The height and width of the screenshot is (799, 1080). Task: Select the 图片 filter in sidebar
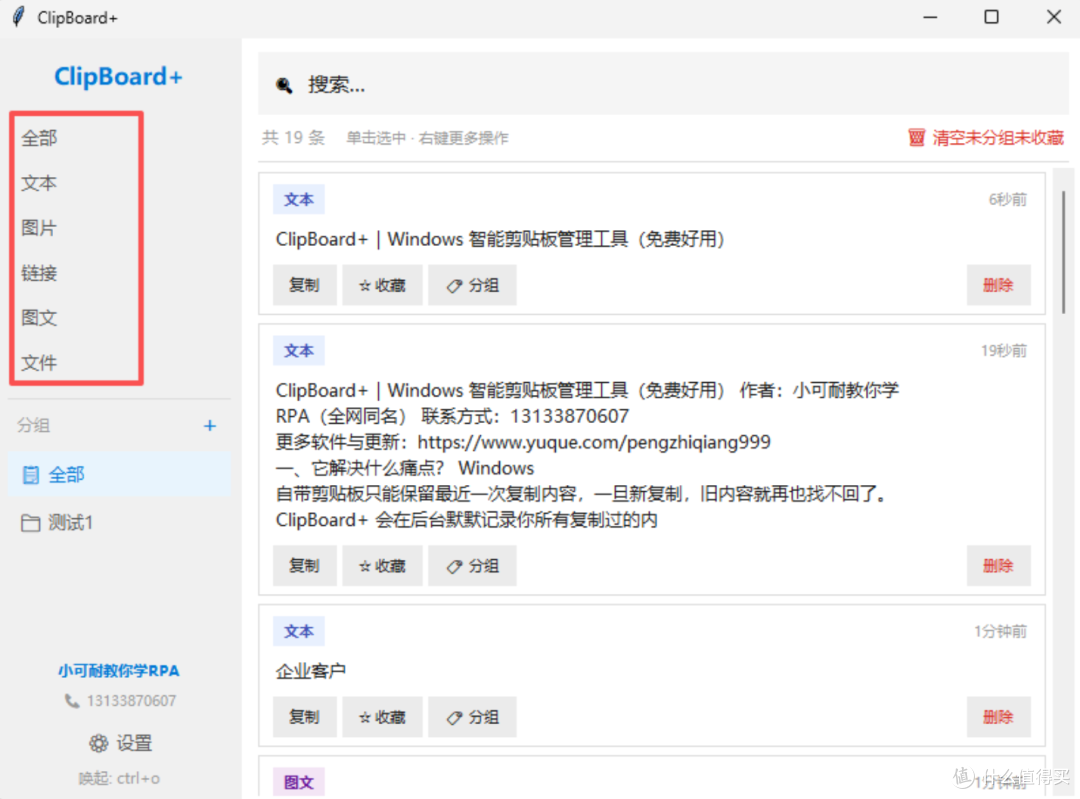tap(39, 228)
